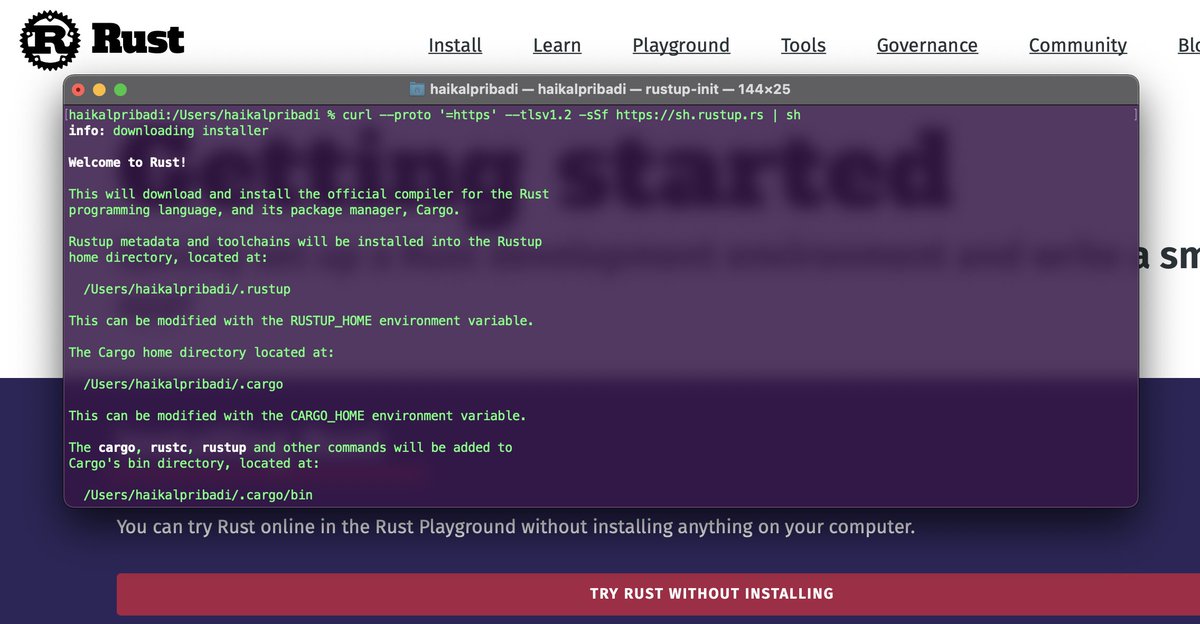Image resolution: width=1200 pixels, height=624 pixels.
Task: Click the path '/Users/haikalpribadi/.rustup'
Action: [187, 289]
